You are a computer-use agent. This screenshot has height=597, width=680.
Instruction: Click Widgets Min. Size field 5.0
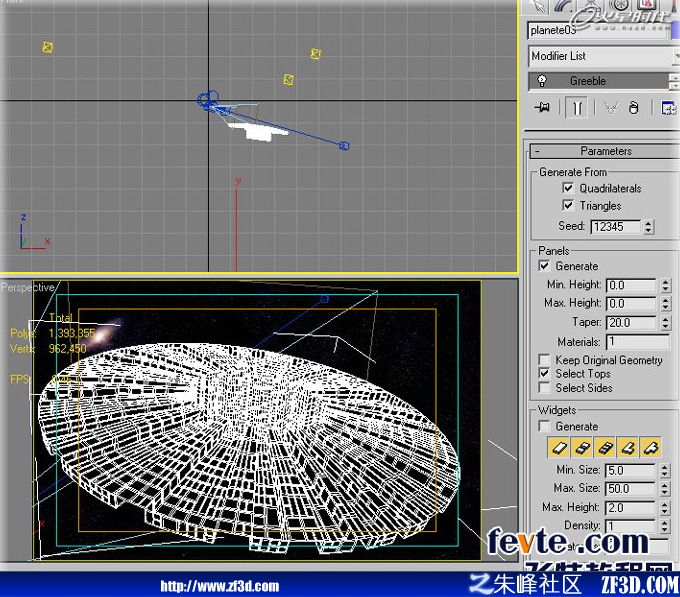coord(631,470)
